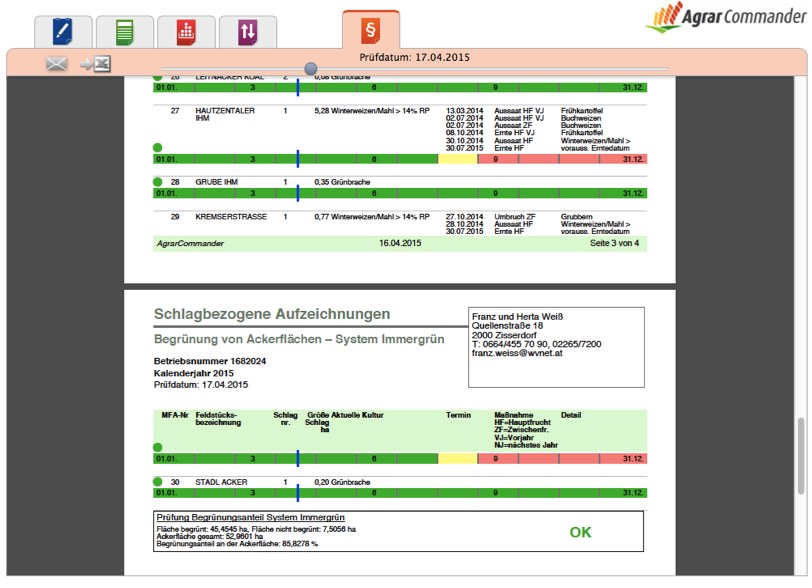Click the green dot on the HAUTZENTALER IHM row
Screen dimensions: 812x588
click(x=157, y=148)
